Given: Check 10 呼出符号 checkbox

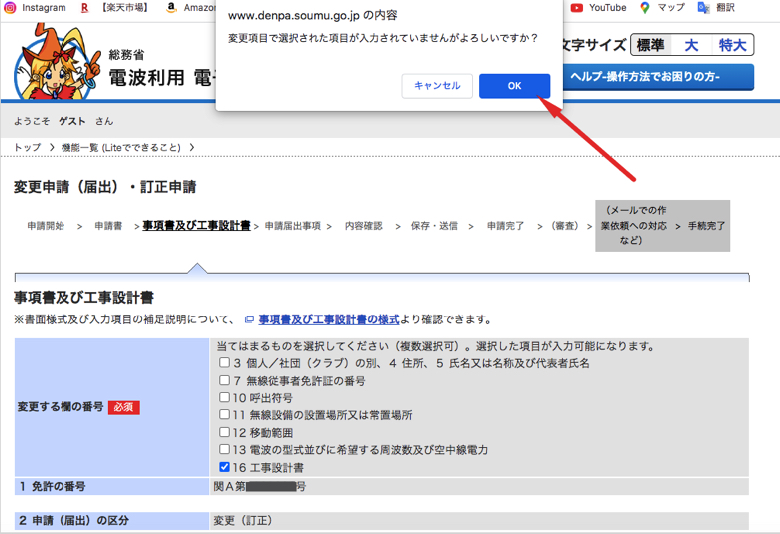Looking at the screenshot, I should (224, 397).
